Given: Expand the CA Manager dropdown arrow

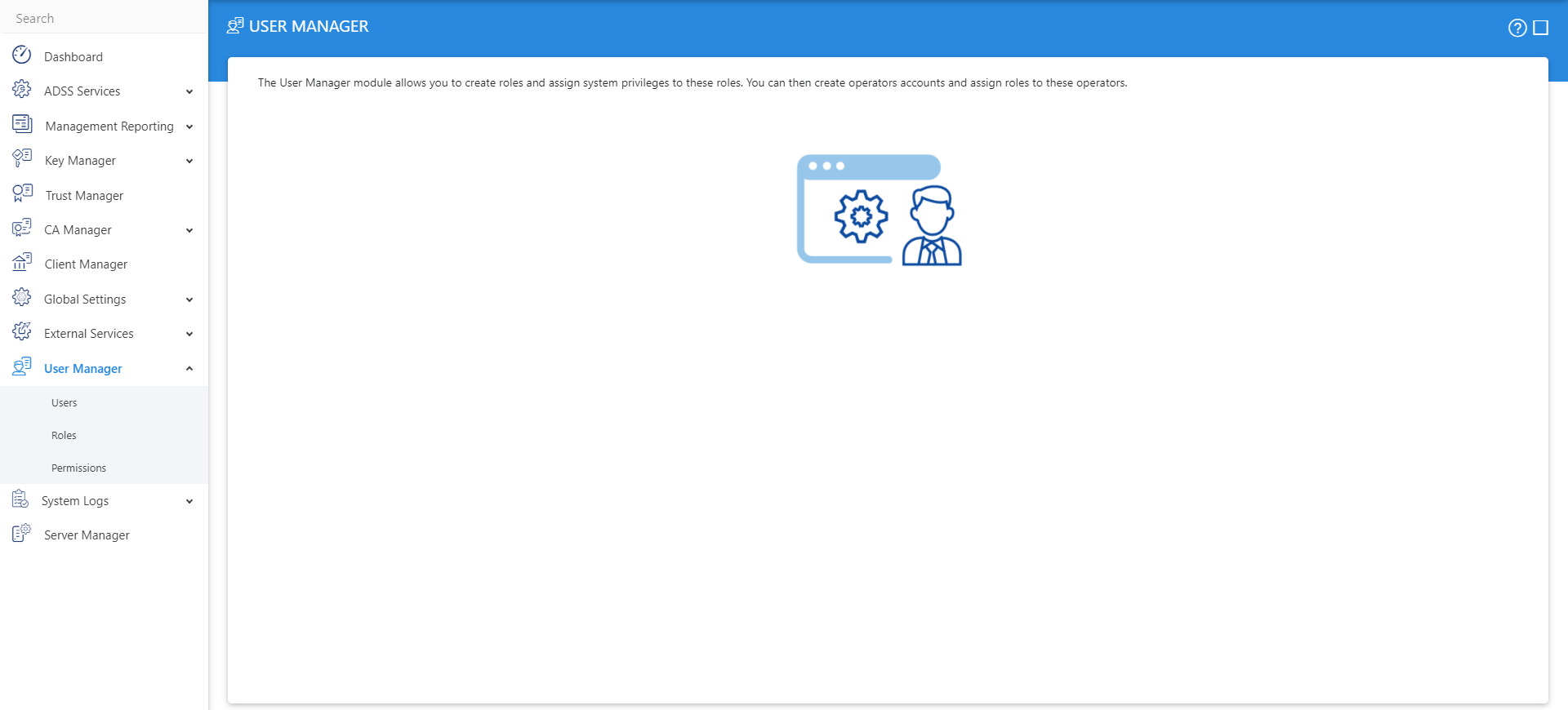Looking at the screenshot, I should pos(189,230).
